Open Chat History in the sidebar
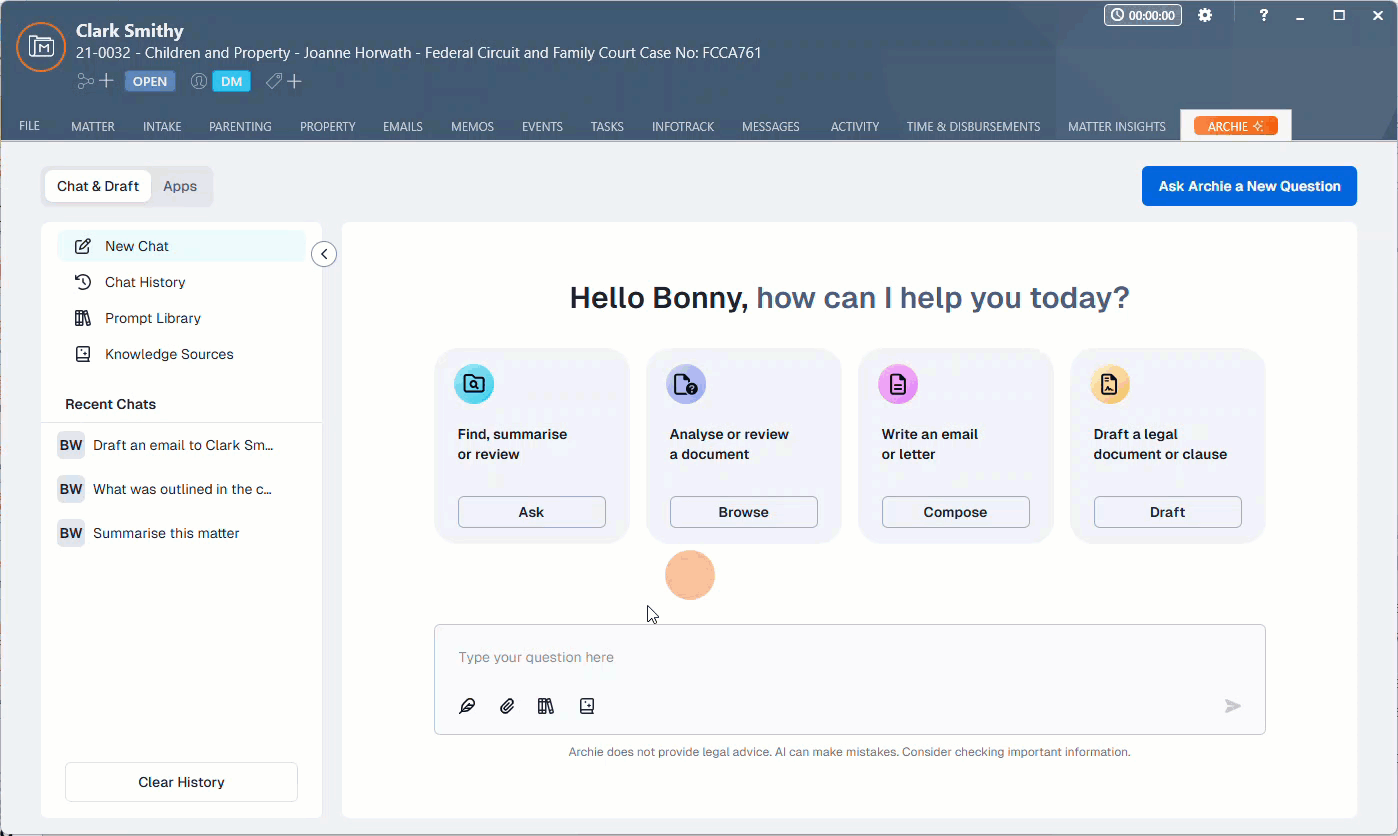Viewport: 1398px width, 836px height. point(145,282)
